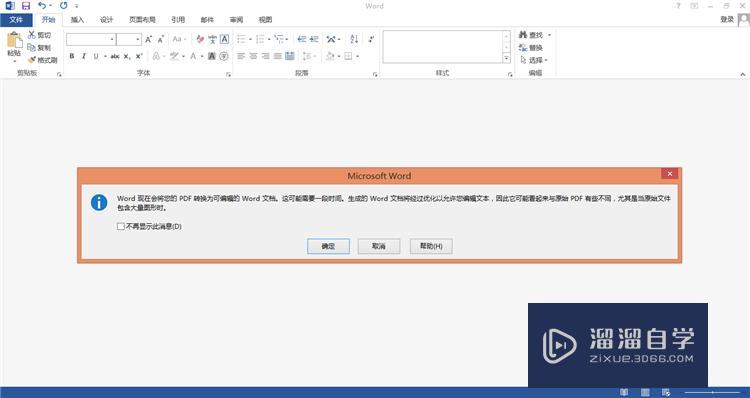Open the font name combo box
This screenshot has height=398, width=750.
point(91,39)
